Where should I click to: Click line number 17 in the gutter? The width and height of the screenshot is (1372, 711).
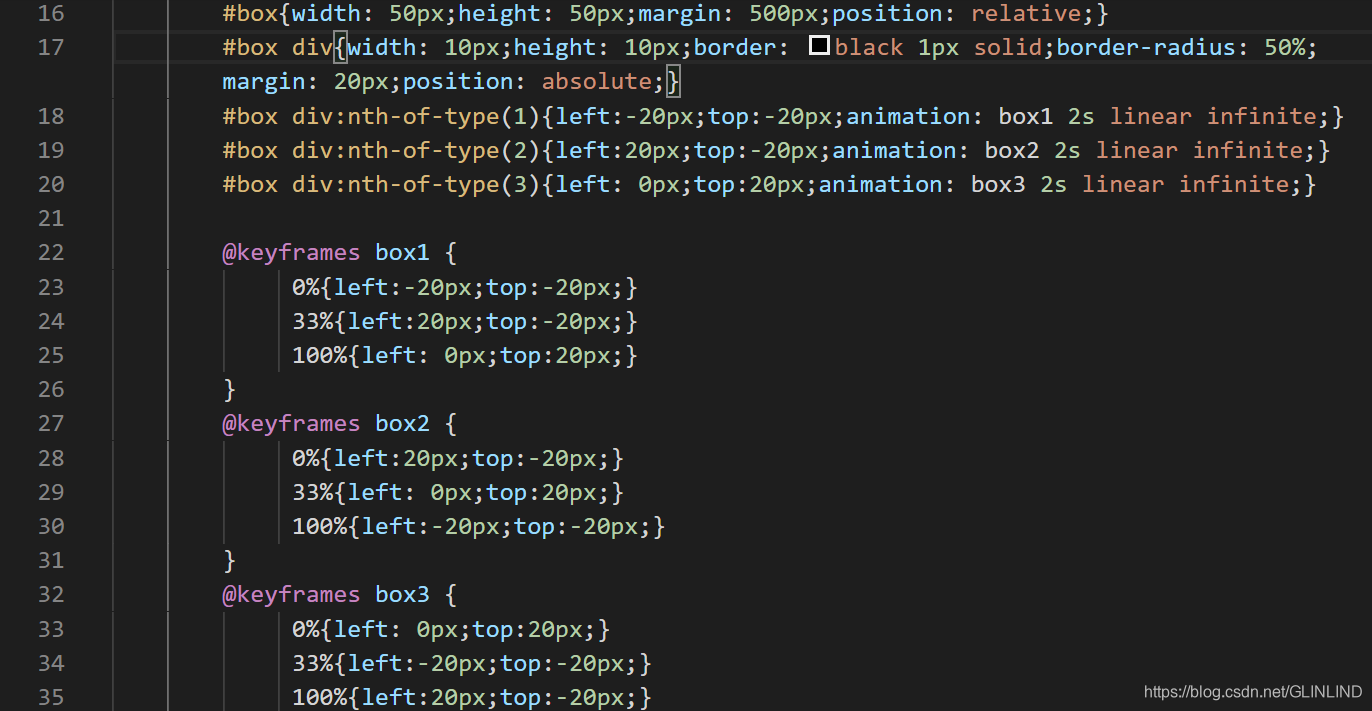click(x=50, y=47)
